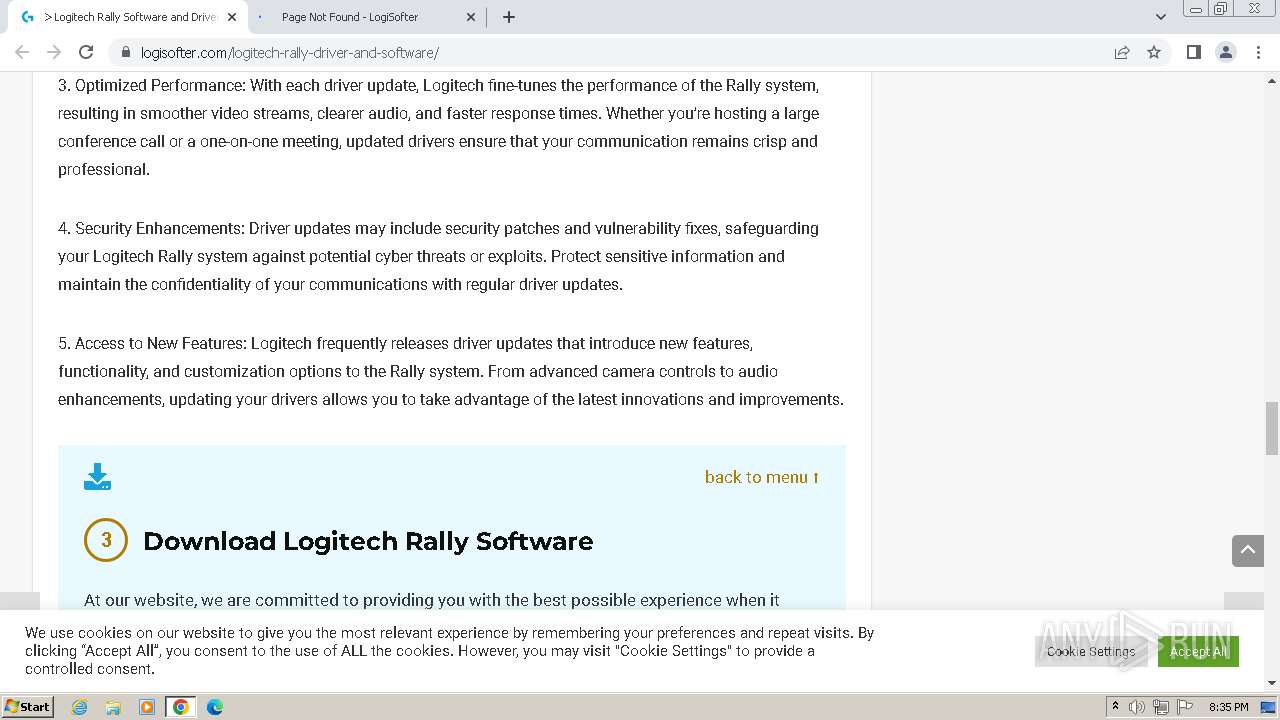This screenshot has width=1280, height=720.
Task: Bookmark this tab with star
Action: coord(1154,52)
